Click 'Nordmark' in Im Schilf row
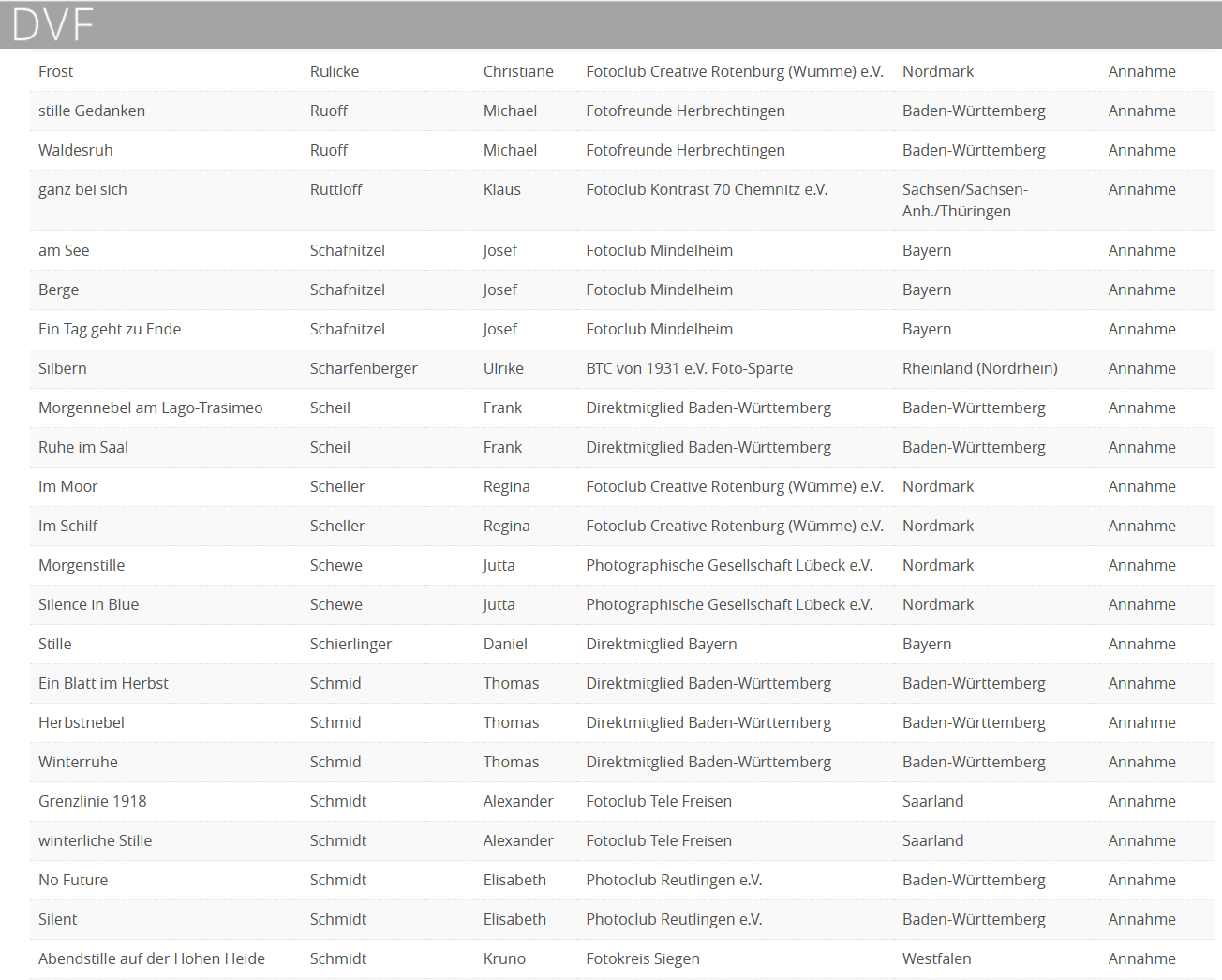The width and height of the screenshot is (1222, 980). [938, 526]
